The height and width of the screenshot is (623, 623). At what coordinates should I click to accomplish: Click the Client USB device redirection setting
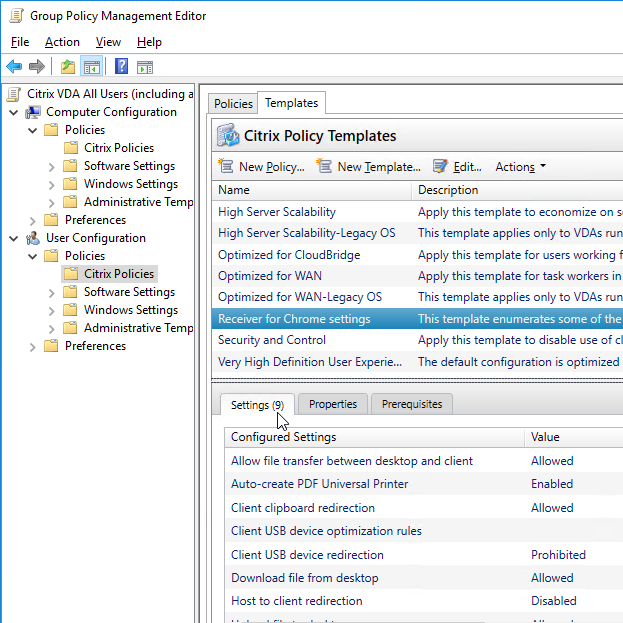pyautogui.click(x=424, y=555)
